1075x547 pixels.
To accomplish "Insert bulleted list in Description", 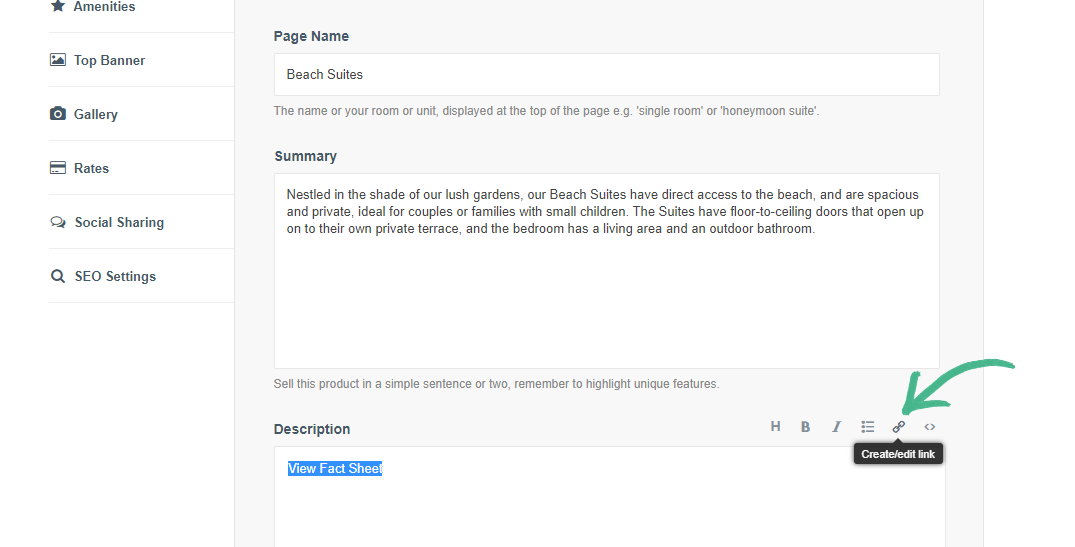I will click(868, 427).
